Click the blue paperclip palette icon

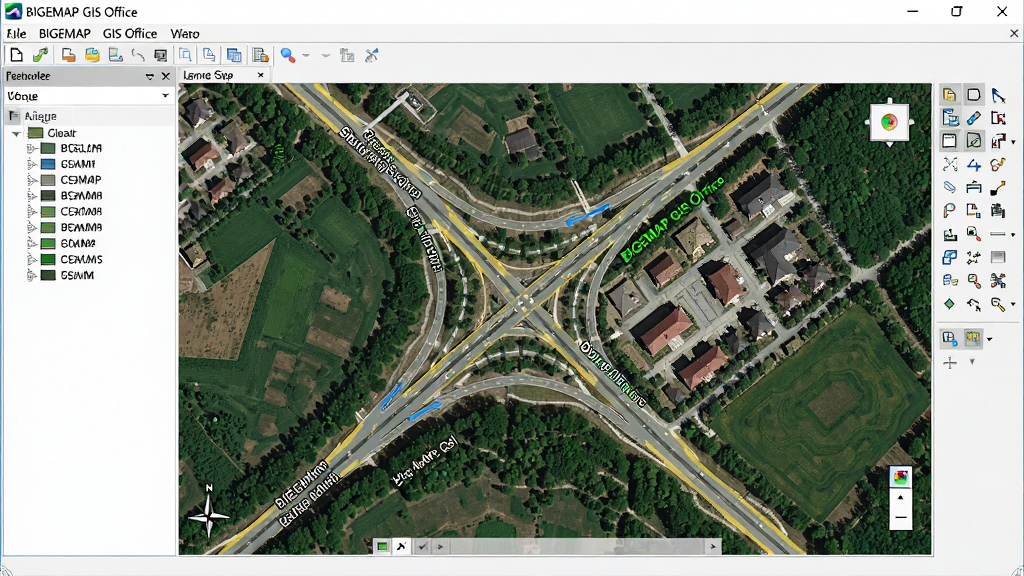pos(950,187)
